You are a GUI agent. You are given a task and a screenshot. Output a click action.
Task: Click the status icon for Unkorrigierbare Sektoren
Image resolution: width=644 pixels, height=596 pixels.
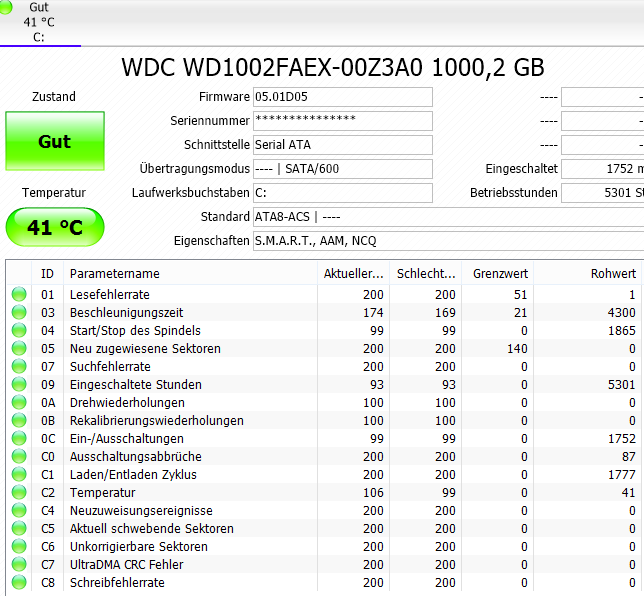pos(19,546)
